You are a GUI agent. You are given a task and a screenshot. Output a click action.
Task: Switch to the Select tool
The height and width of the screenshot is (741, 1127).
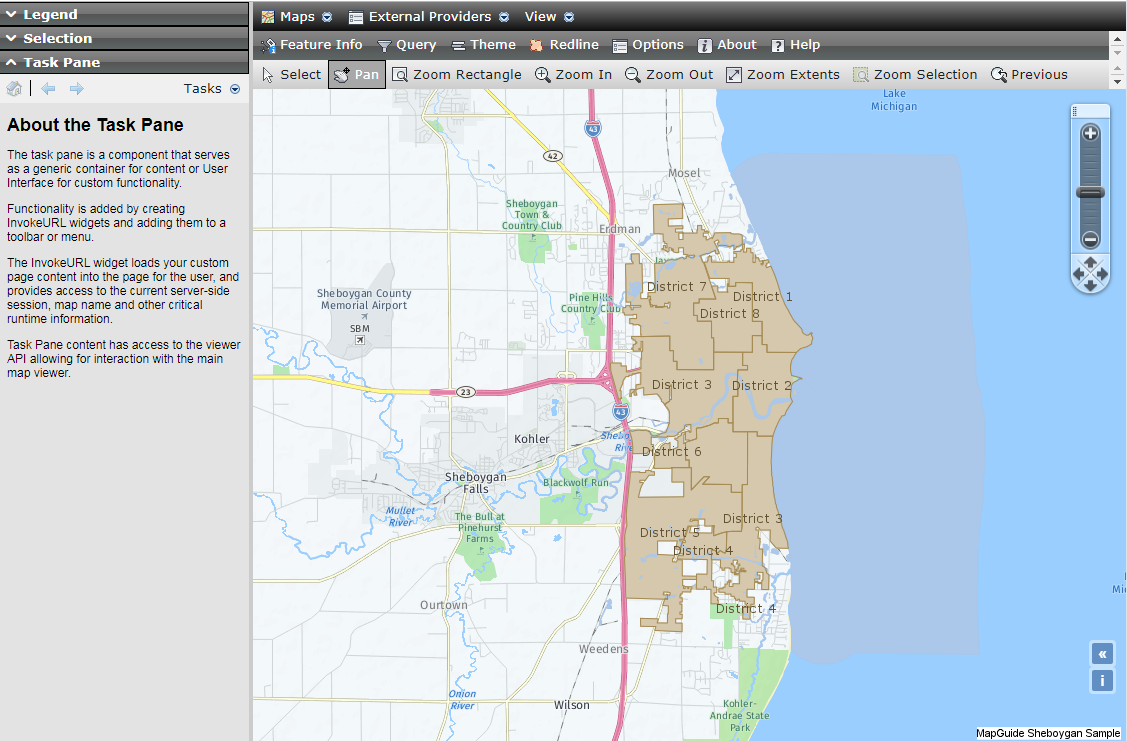tap(290, 73)
